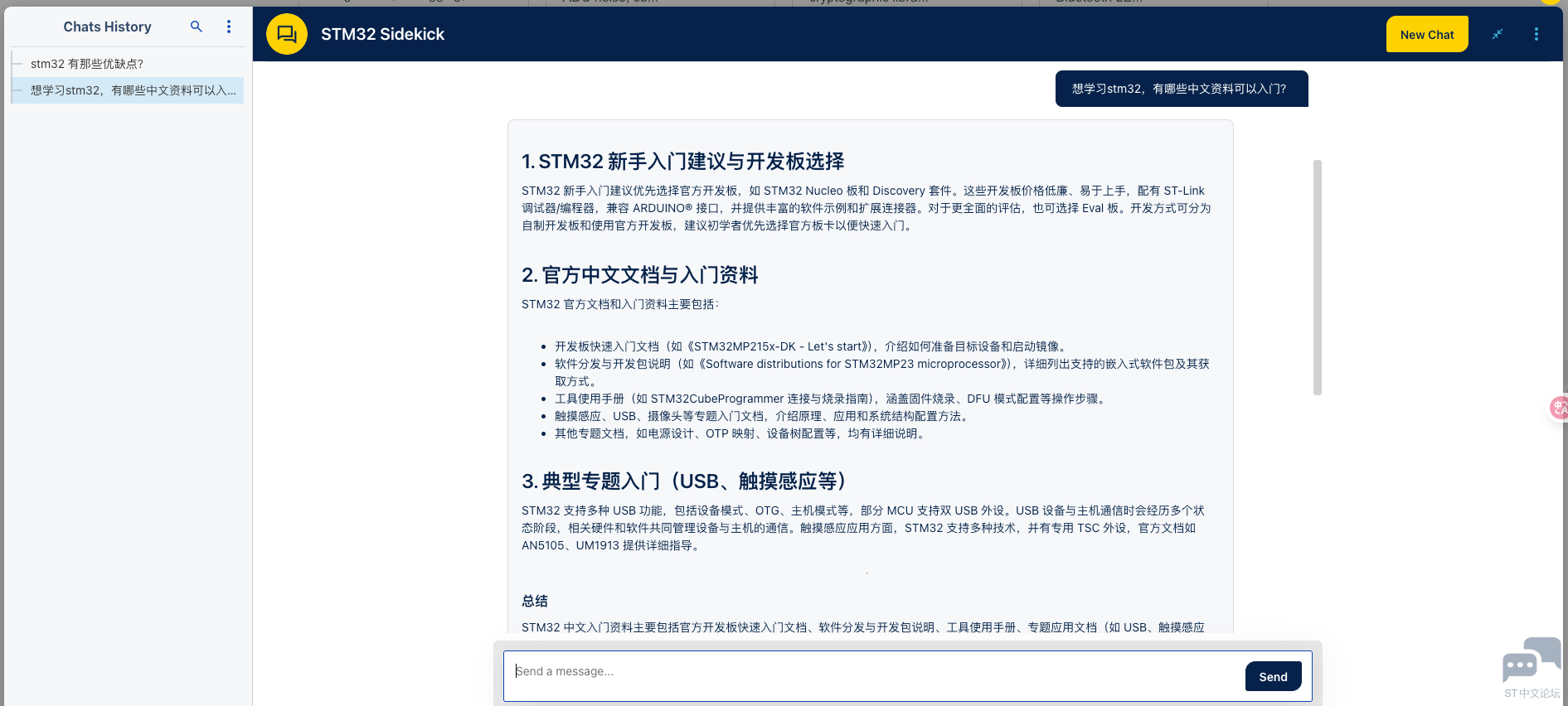Click the heading '典型专题入门（USB、触摸感应等）'
Viewport: 1568px width, 706px height.
(x=683, y=481)
